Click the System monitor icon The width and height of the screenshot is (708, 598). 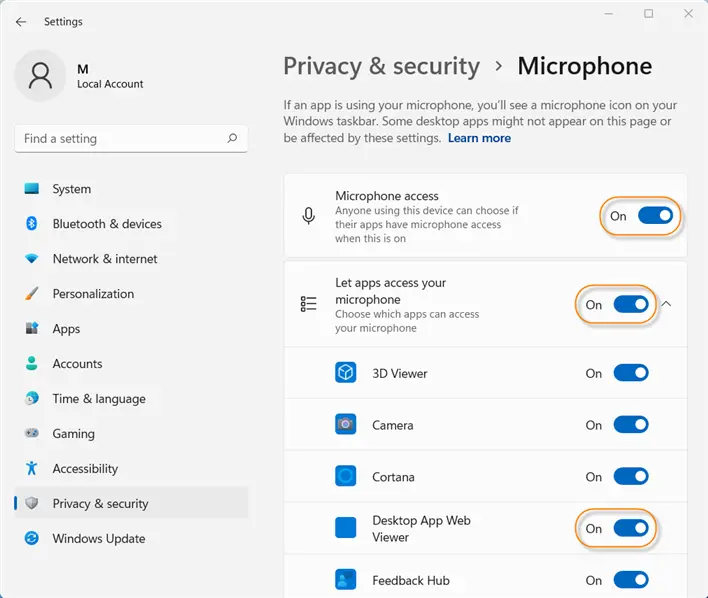click(x=32, y=188)
